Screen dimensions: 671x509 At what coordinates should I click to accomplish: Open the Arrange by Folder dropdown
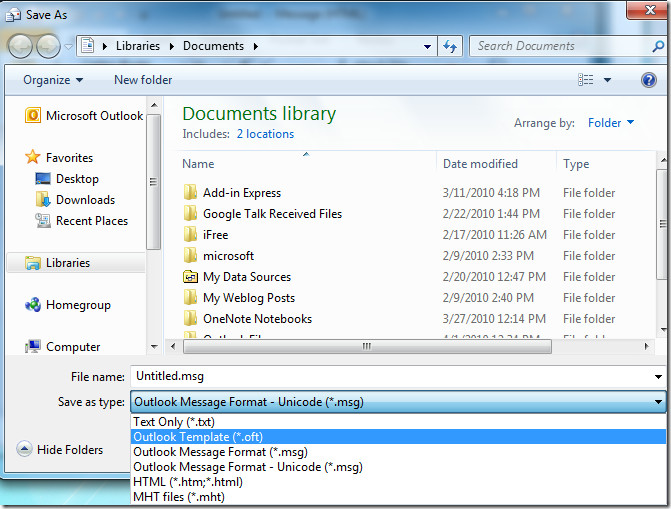point(611,123)
